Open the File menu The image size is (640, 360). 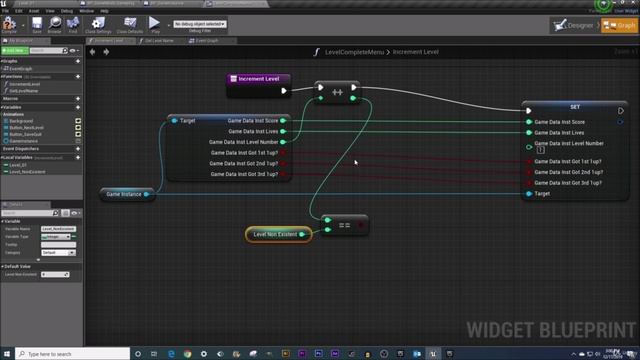tap(6, 11)
